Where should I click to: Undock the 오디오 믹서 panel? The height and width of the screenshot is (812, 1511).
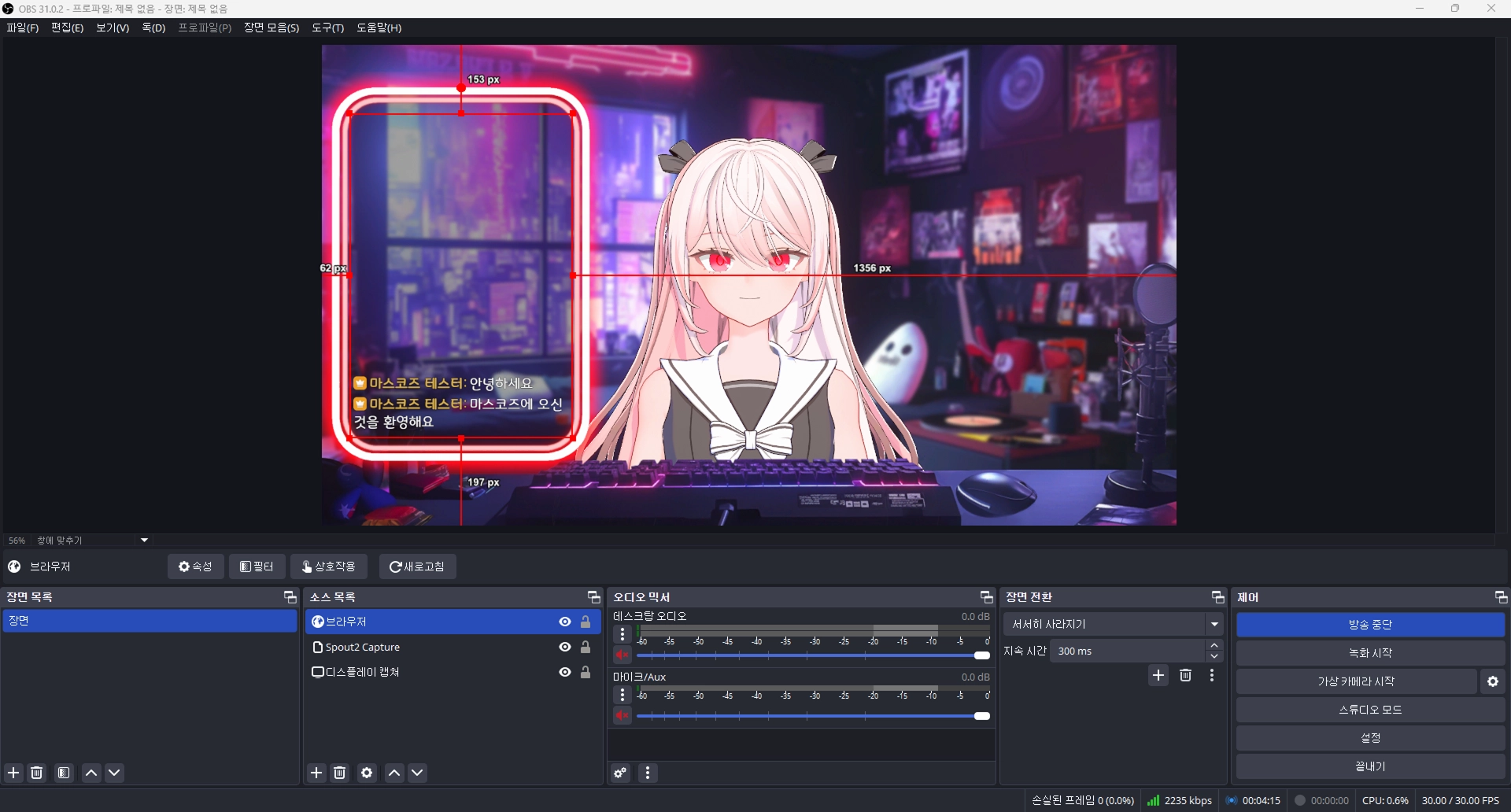[986, 597]
